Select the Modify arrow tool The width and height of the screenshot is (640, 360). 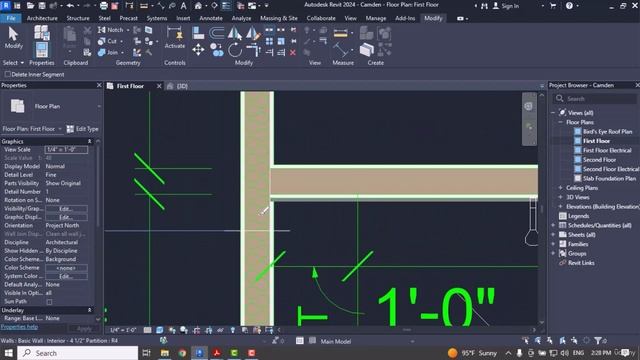click(x=13, y=38)
